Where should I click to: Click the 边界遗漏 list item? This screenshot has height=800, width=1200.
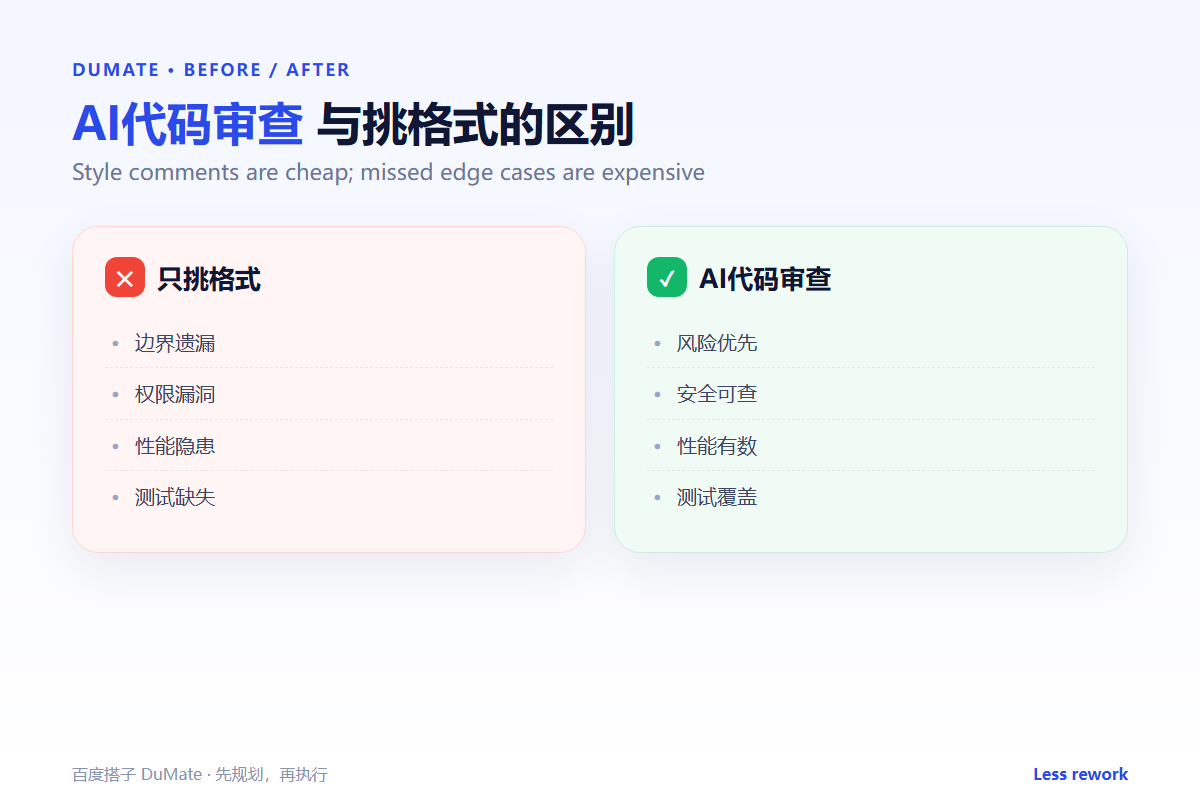coord(329,343)
